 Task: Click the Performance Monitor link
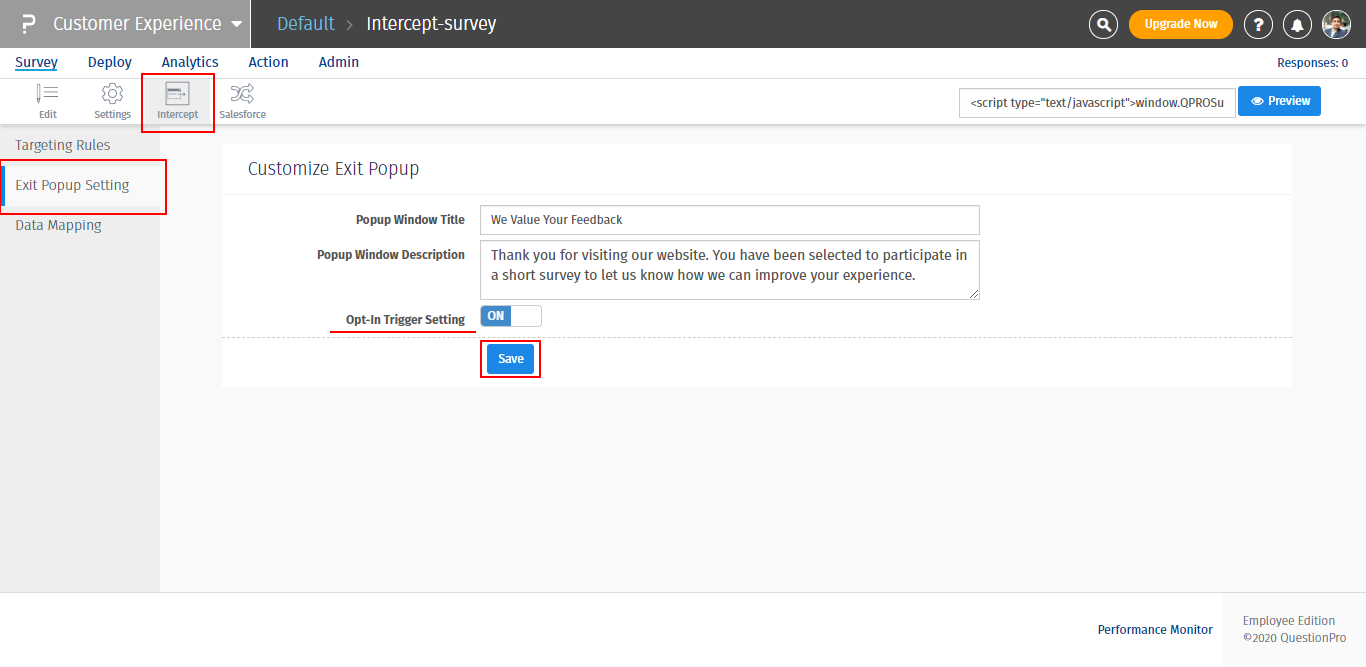(x=1155, y=629)
